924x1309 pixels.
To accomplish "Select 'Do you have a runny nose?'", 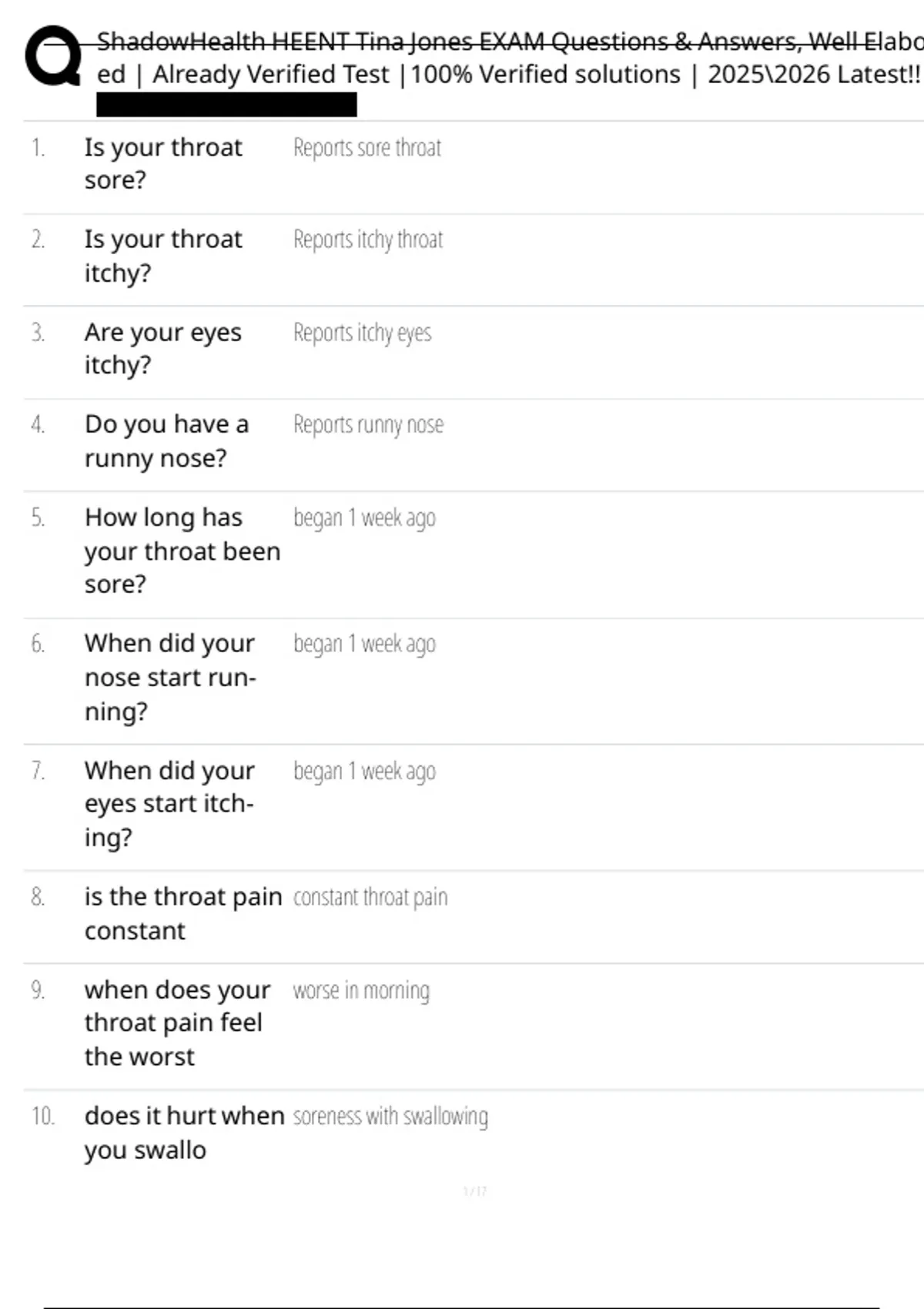I will click(166, 440).
